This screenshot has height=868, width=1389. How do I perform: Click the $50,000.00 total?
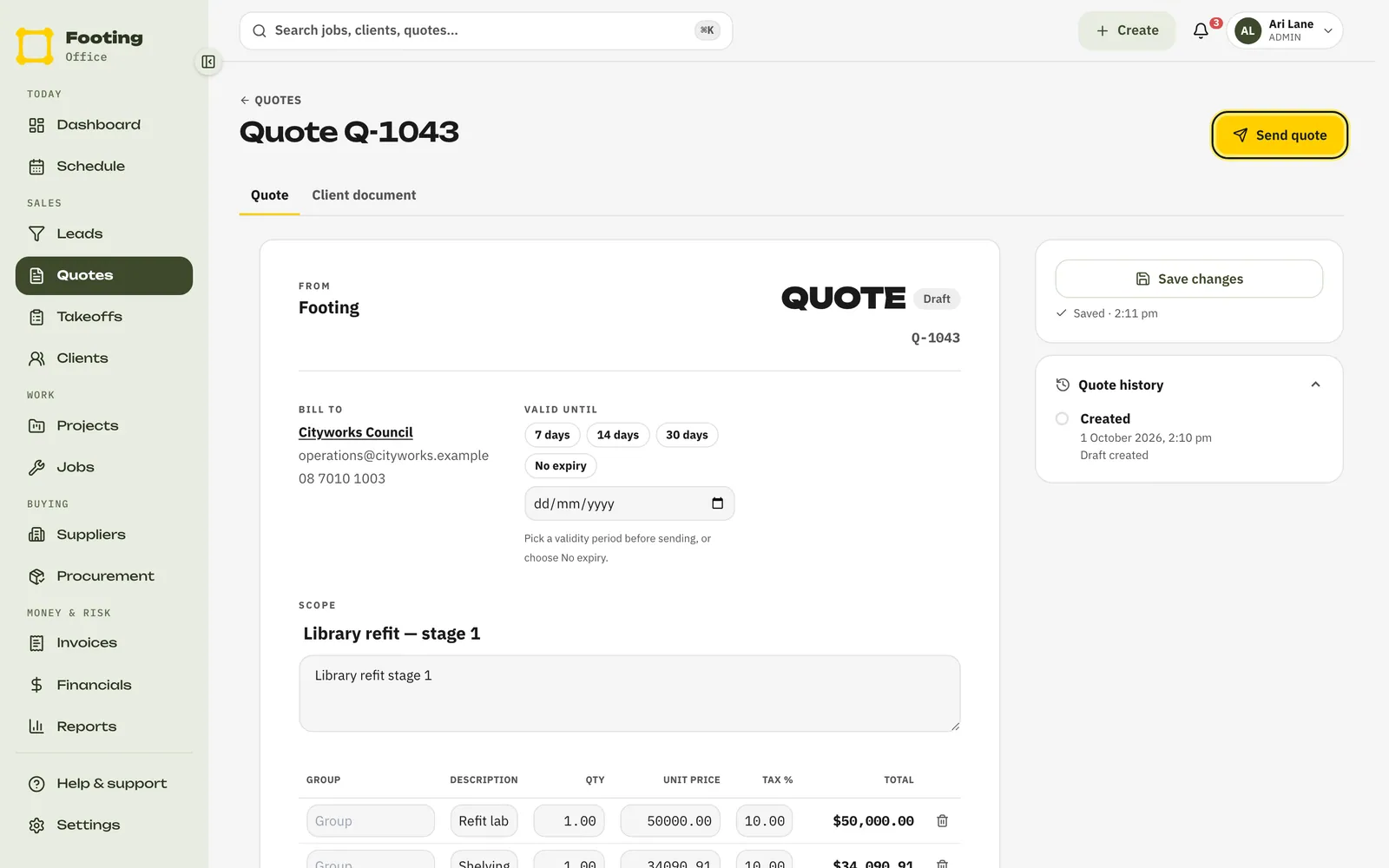[x=873, y=821]
